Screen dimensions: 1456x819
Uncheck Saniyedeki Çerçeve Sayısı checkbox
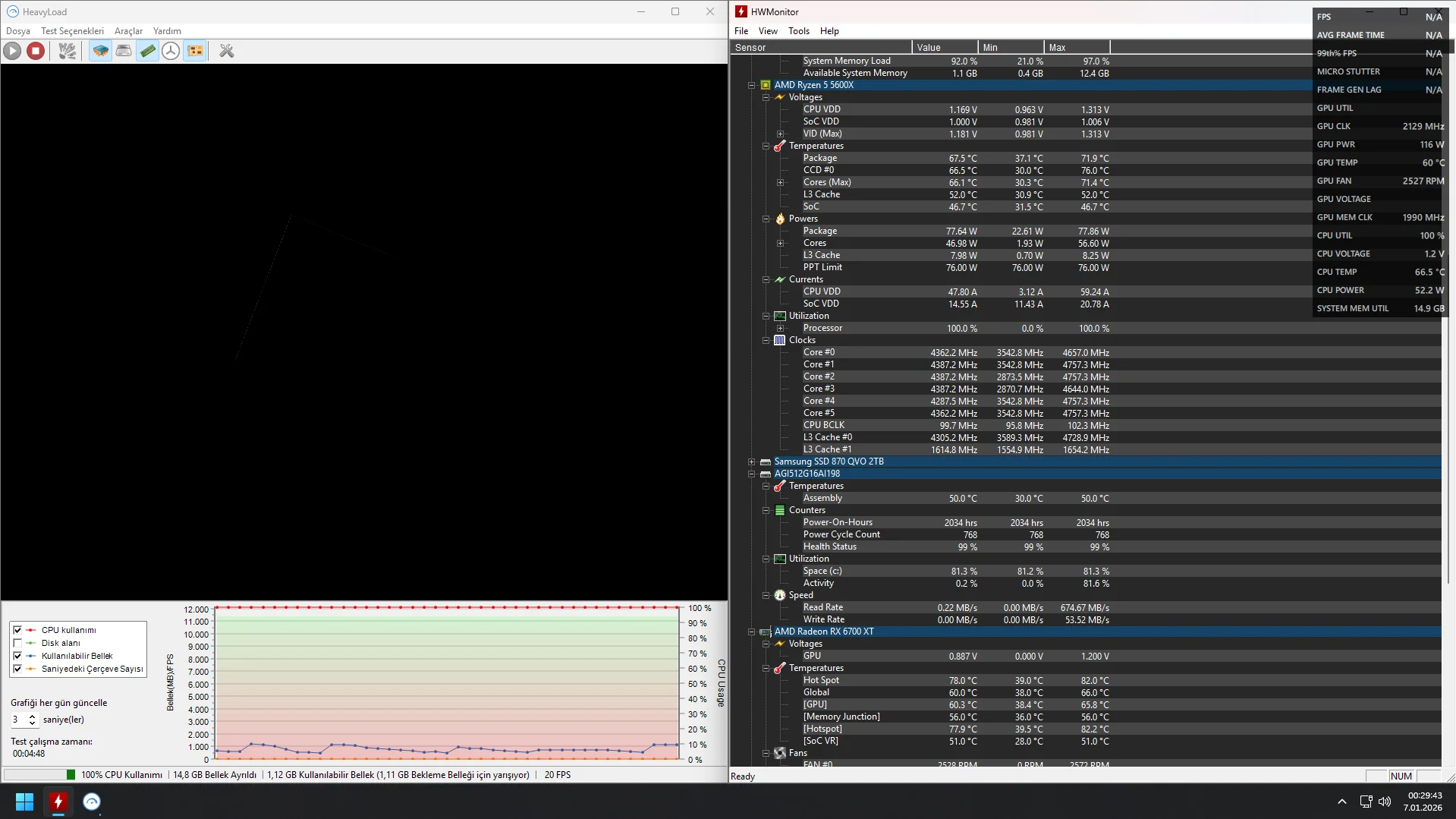click(17, 669)
